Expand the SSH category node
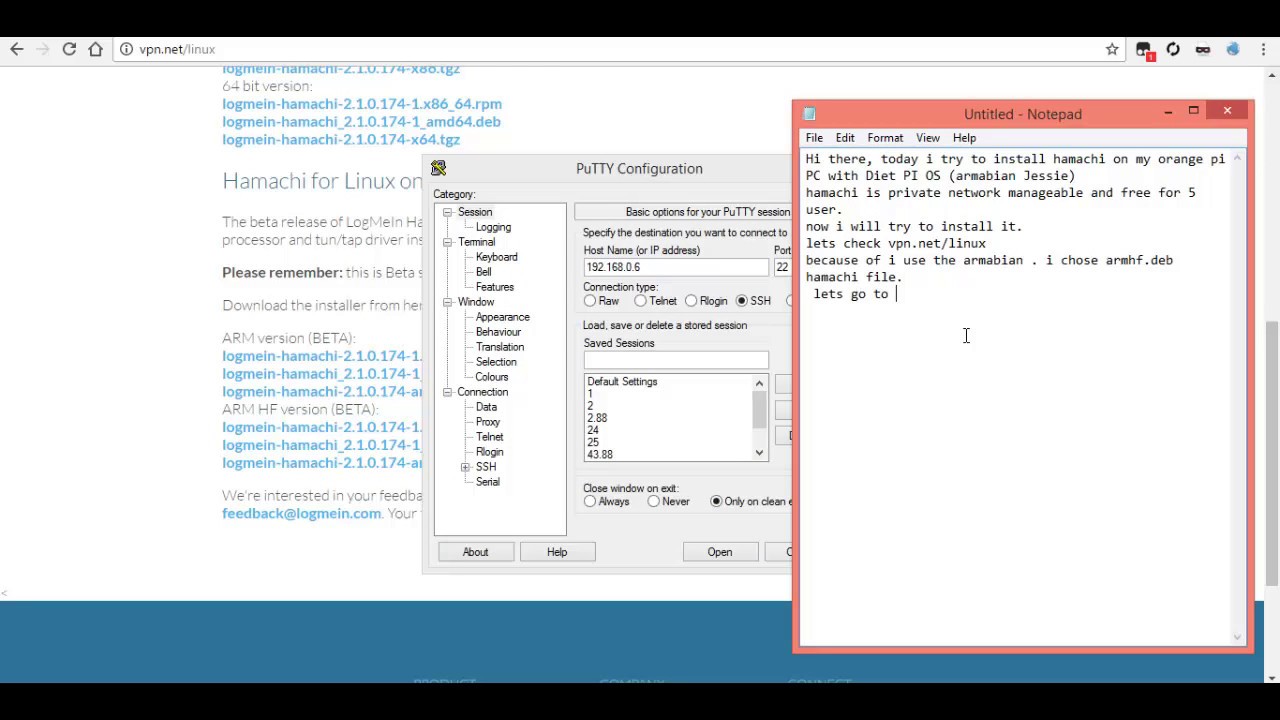The image size is (1280, 720). point(465,467)
